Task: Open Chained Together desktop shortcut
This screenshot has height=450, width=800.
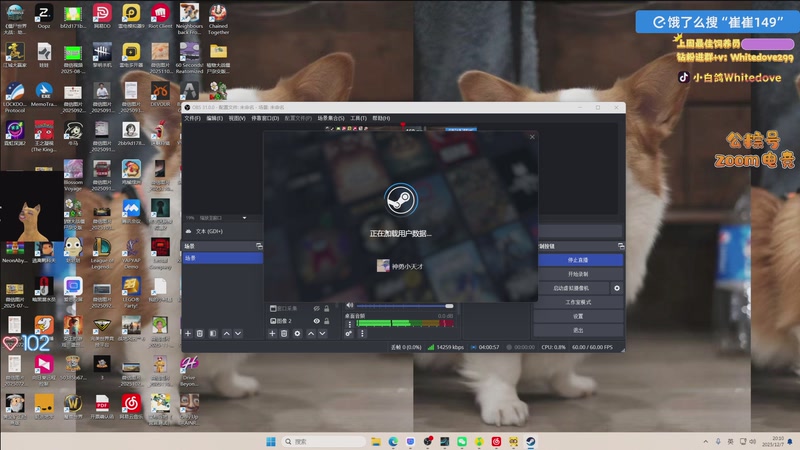Action: coord(218,19)
